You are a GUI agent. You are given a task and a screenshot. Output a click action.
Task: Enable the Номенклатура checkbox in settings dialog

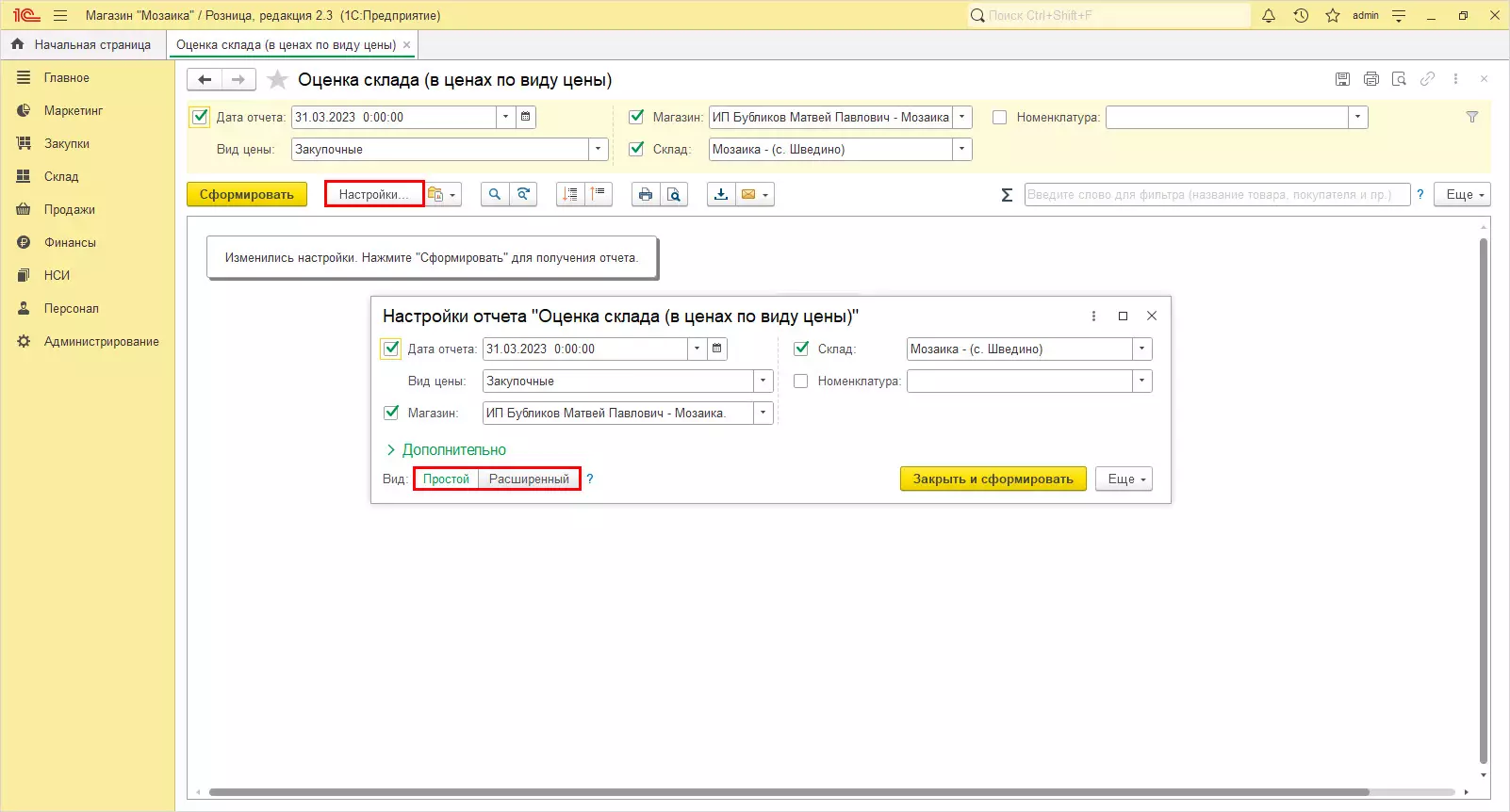[801, 382]
